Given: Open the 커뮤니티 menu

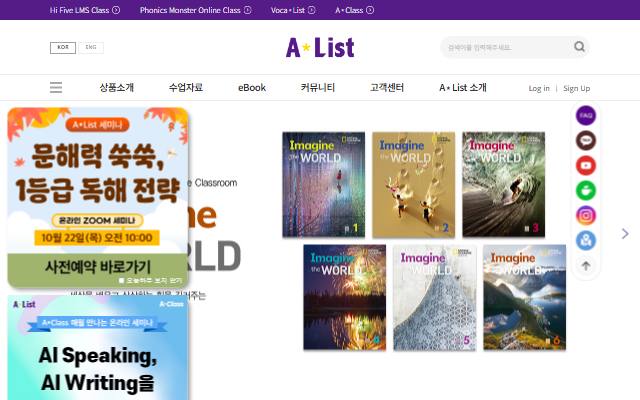Looking at the screenshot, I should tap(318, 87).
